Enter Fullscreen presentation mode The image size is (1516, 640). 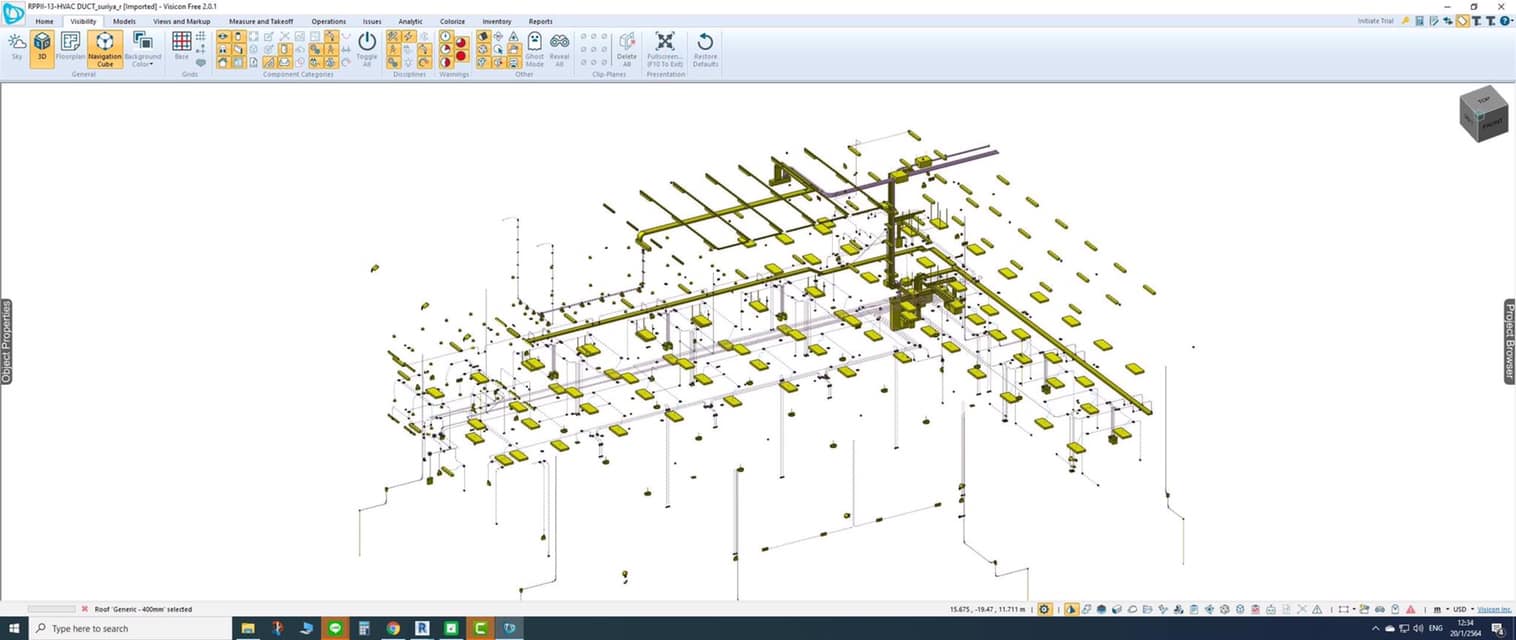point(665,49)
